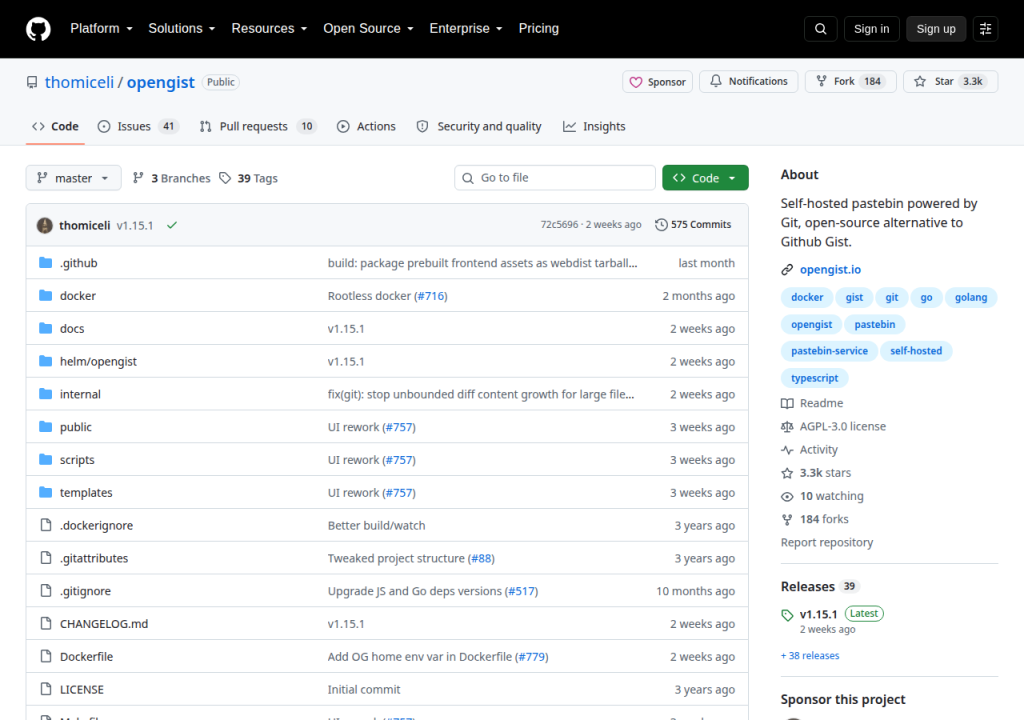Click the docker folder icon

pos(45,295)
